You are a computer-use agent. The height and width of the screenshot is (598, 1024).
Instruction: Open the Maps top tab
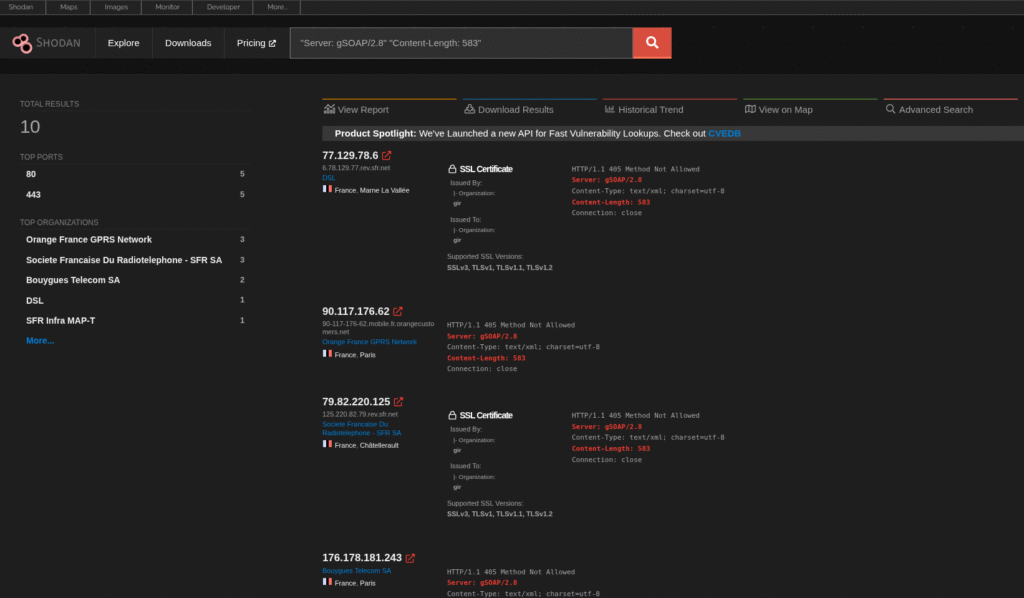coord(69,7)
